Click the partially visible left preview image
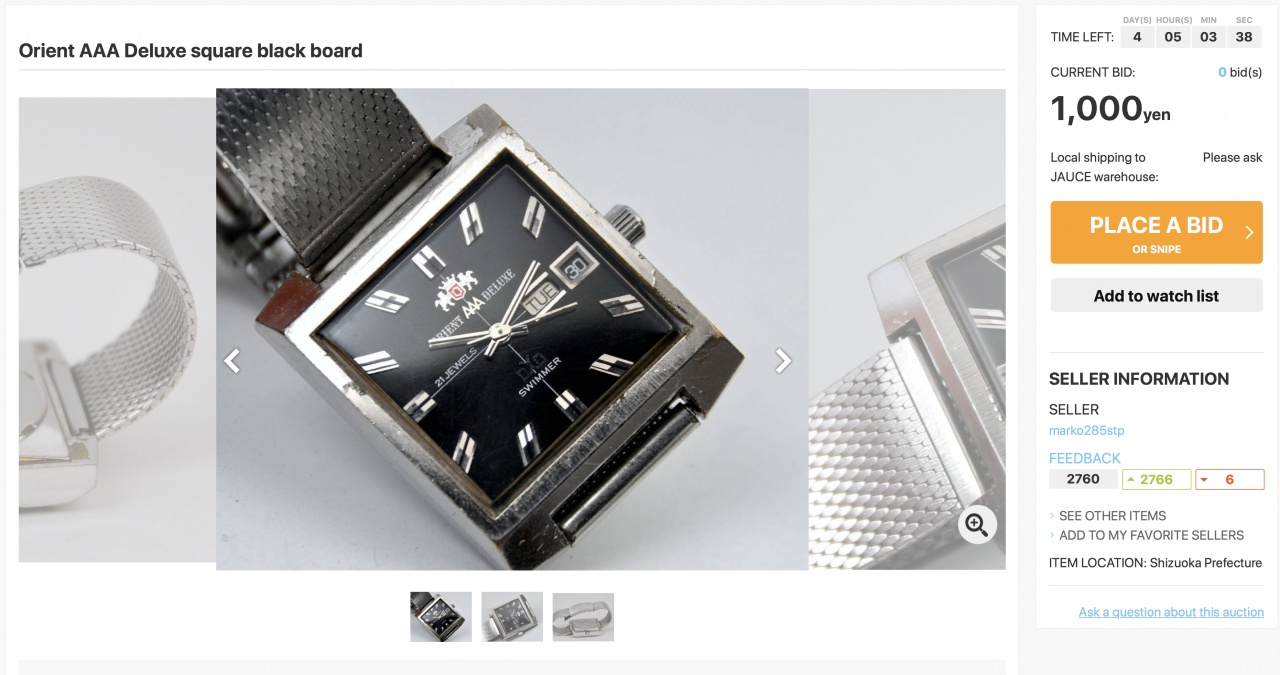The image size is (1280, 675). [117, 330]
